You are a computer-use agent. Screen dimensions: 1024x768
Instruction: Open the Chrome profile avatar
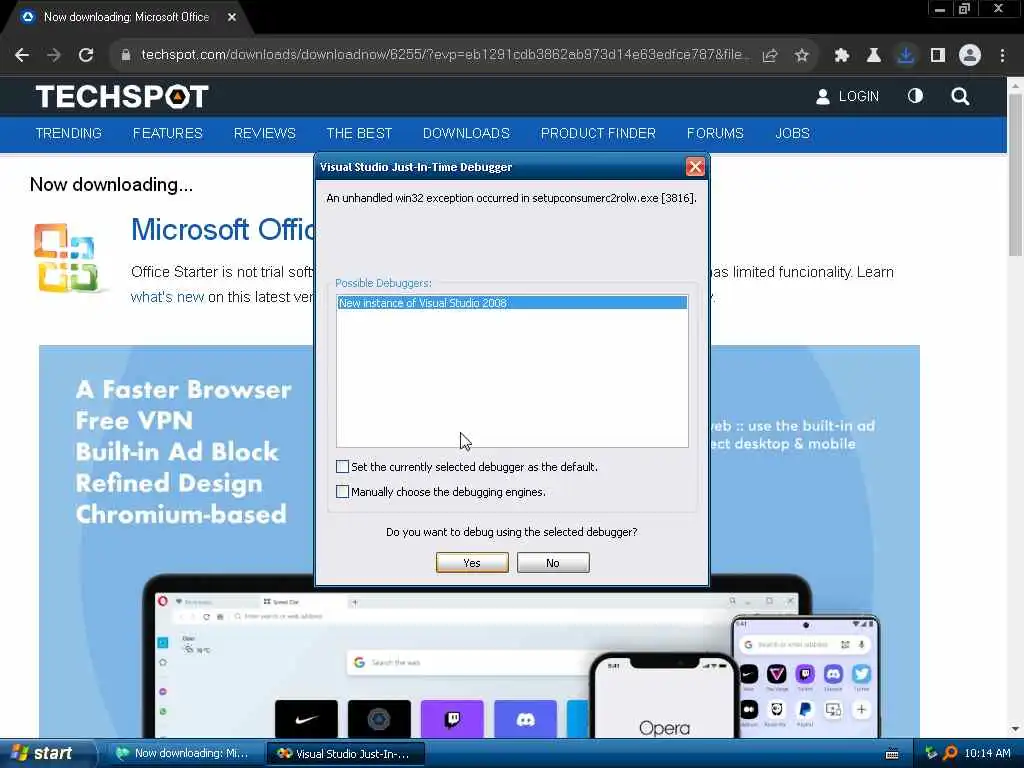pos(970,56)
